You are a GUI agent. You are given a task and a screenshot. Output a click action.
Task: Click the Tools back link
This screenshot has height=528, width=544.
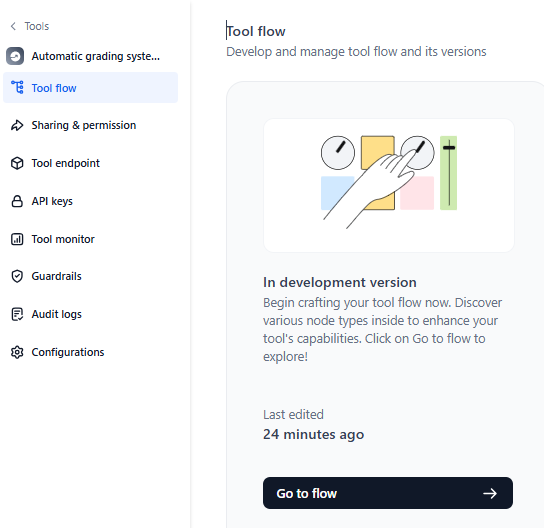click(37, 26)
